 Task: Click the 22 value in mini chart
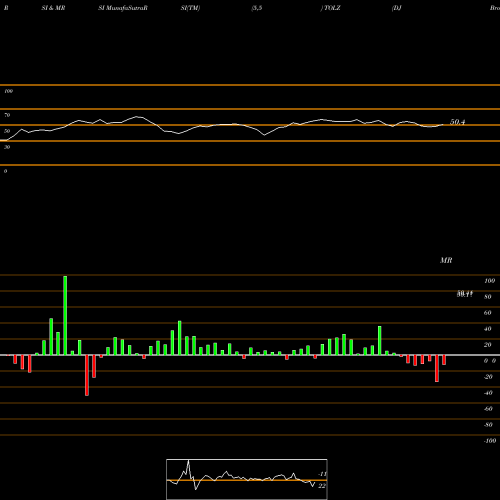pyautogui.click(x=322, y=486)
